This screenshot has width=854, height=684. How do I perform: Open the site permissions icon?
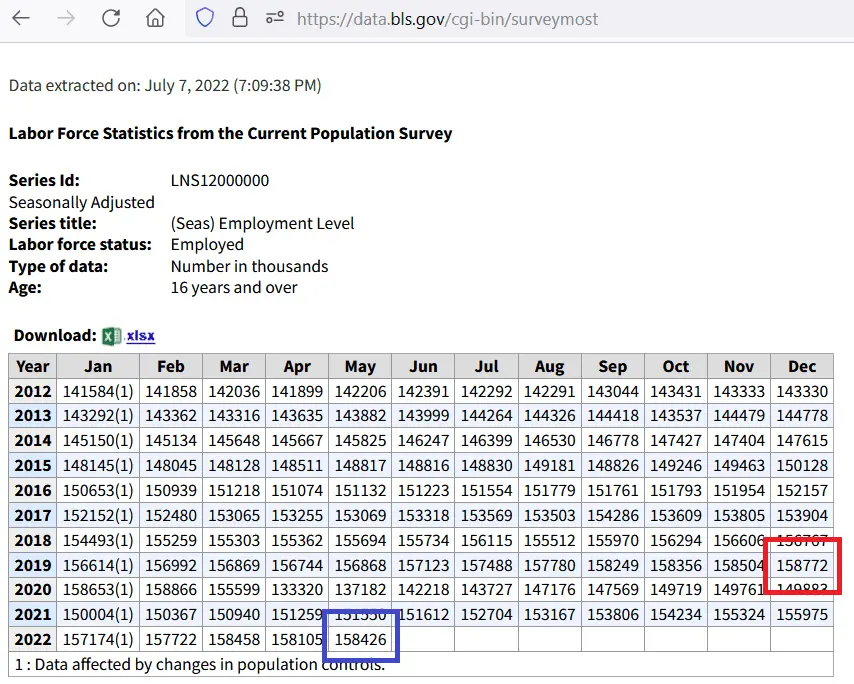274,18
